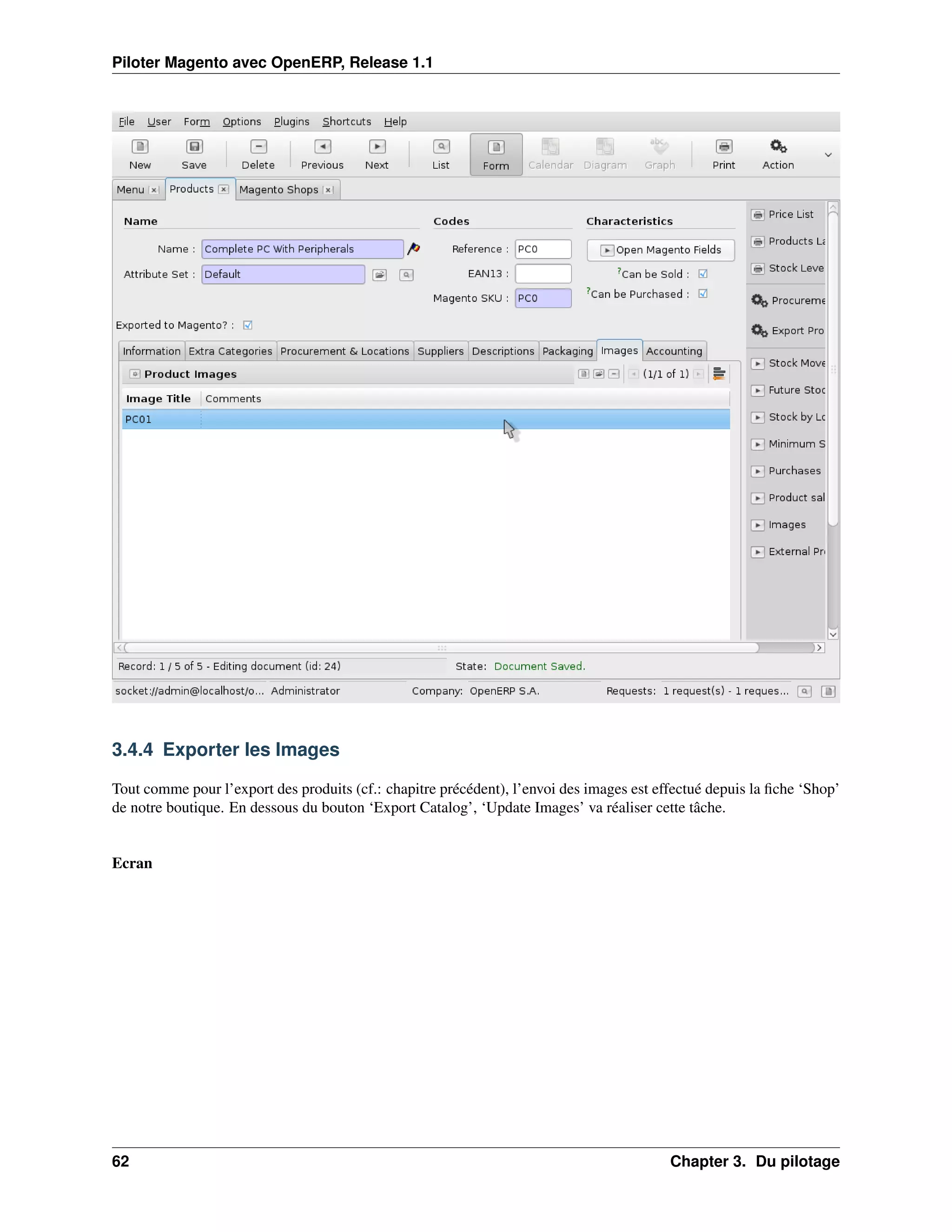Print the Price List report

[x=783, y=214]
